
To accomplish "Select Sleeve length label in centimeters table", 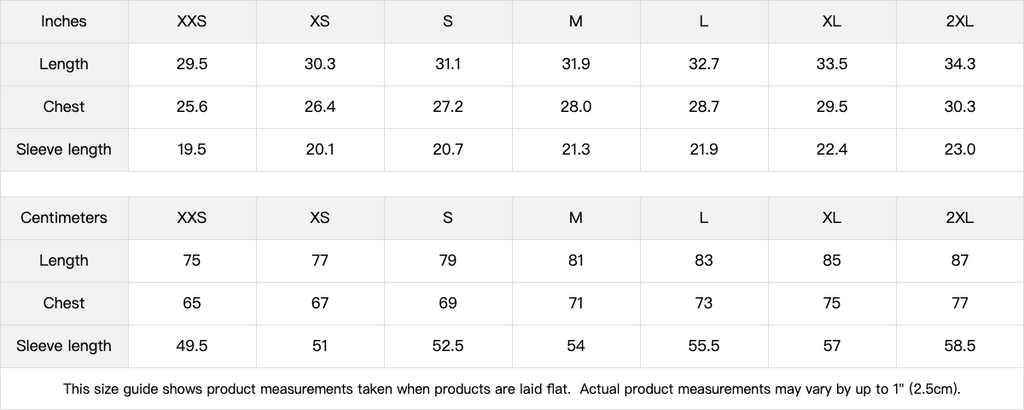I will tap(64, 347).
